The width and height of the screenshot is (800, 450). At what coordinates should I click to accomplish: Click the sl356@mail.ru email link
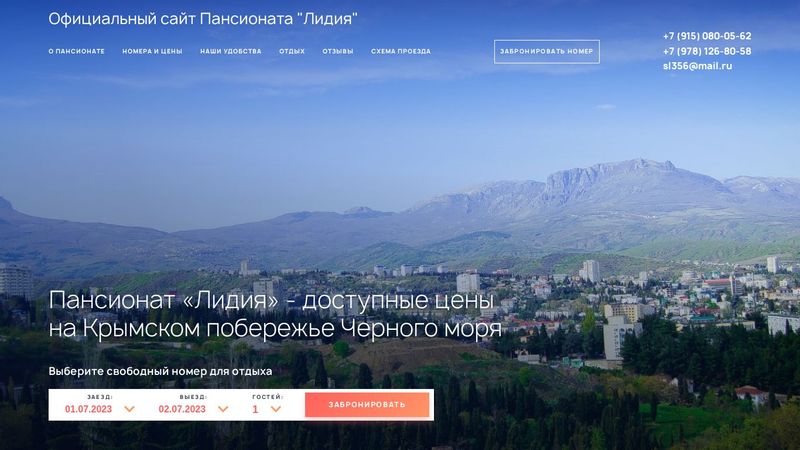pyautogui.click(x=697, y=66)
